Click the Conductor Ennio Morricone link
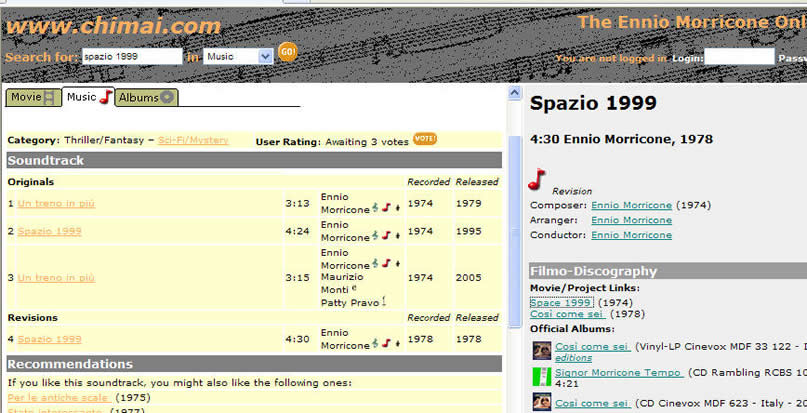The image size is (807, 413). (631, 235)
